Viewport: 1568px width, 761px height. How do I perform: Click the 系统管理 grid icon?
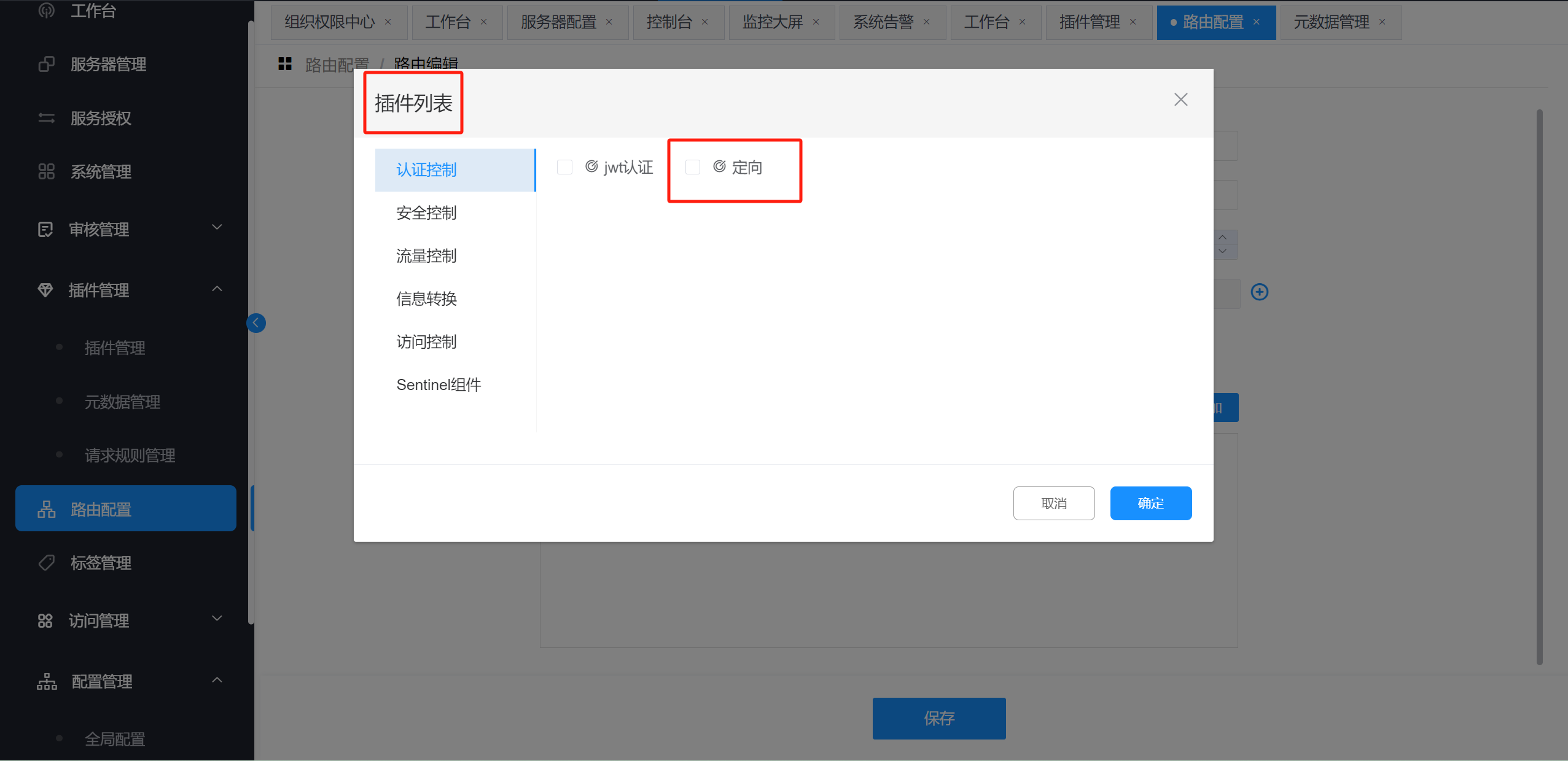(x=47, y=171)
